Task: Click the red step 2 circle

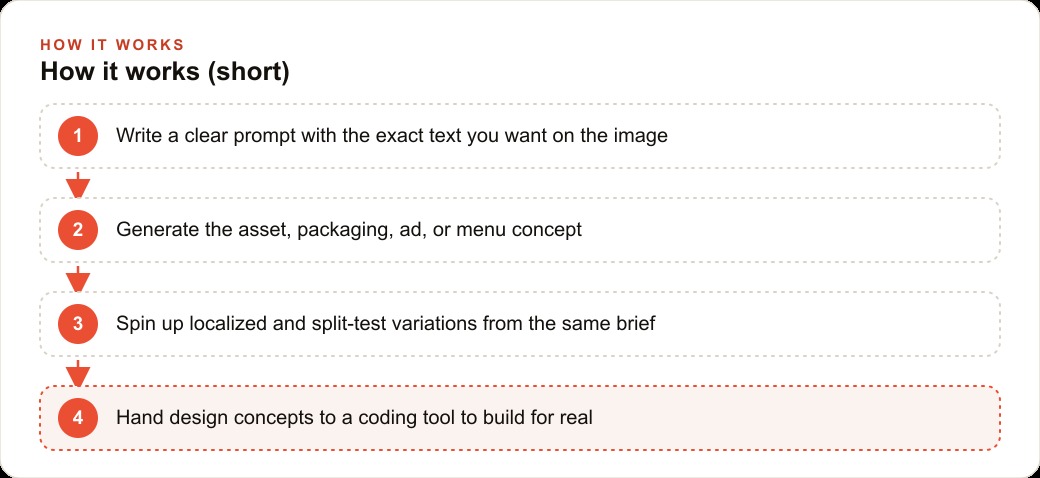Action: (x=78, y=230)
